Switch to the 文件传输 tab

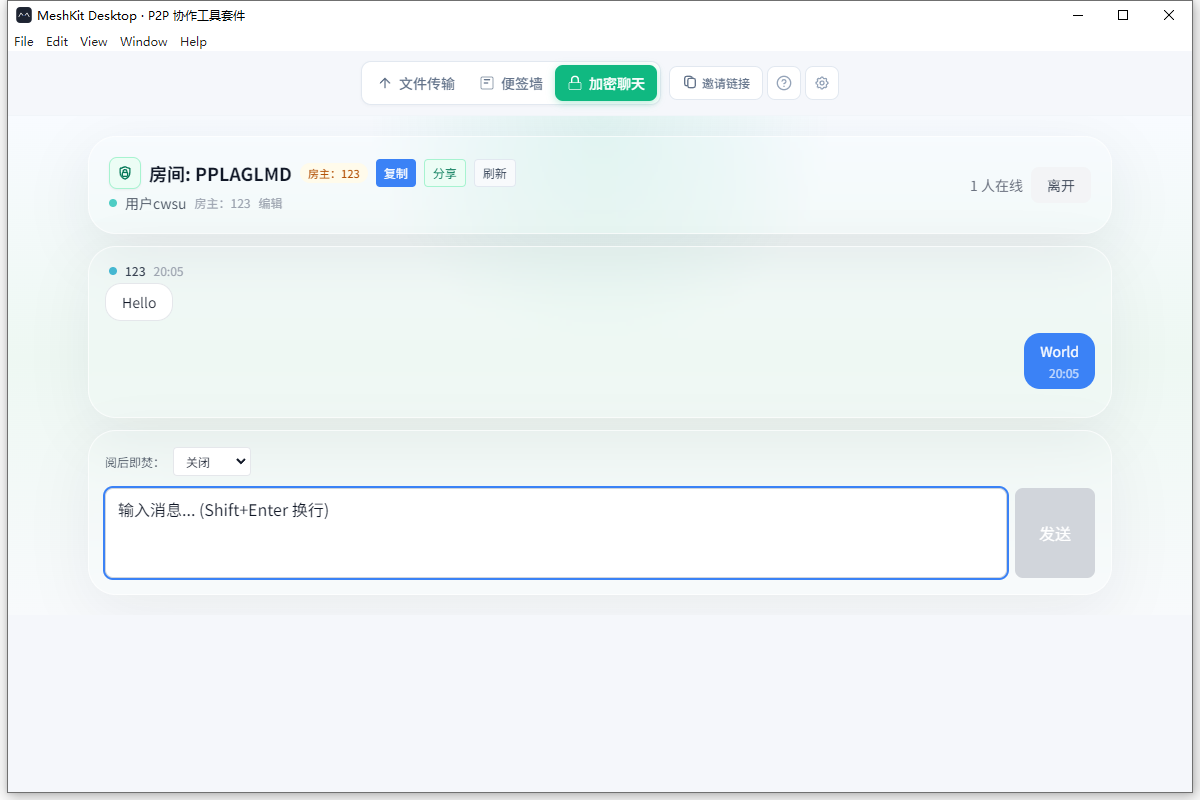416,83
